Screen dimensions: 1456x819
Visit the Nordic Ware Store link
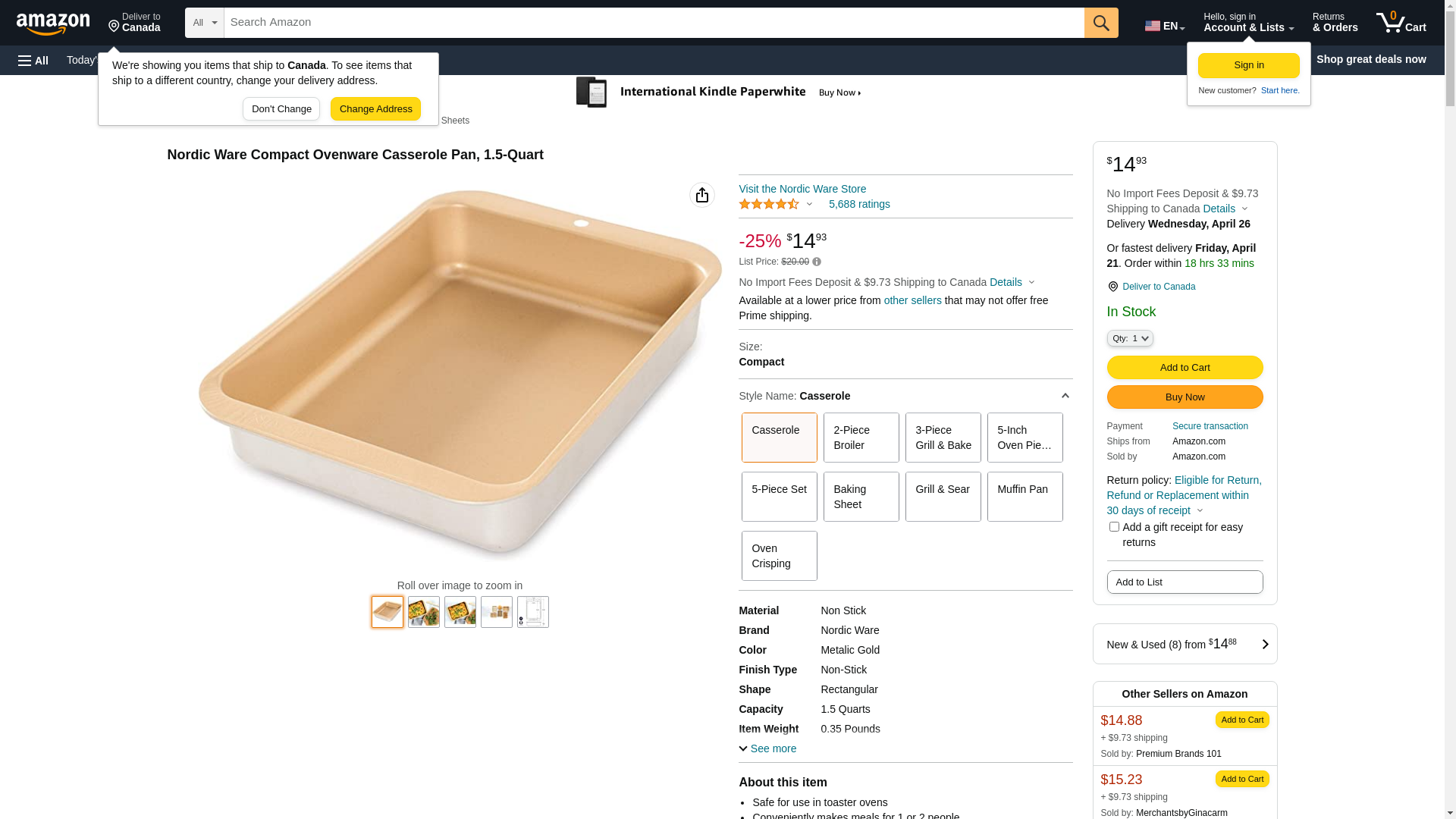(802, 189)
